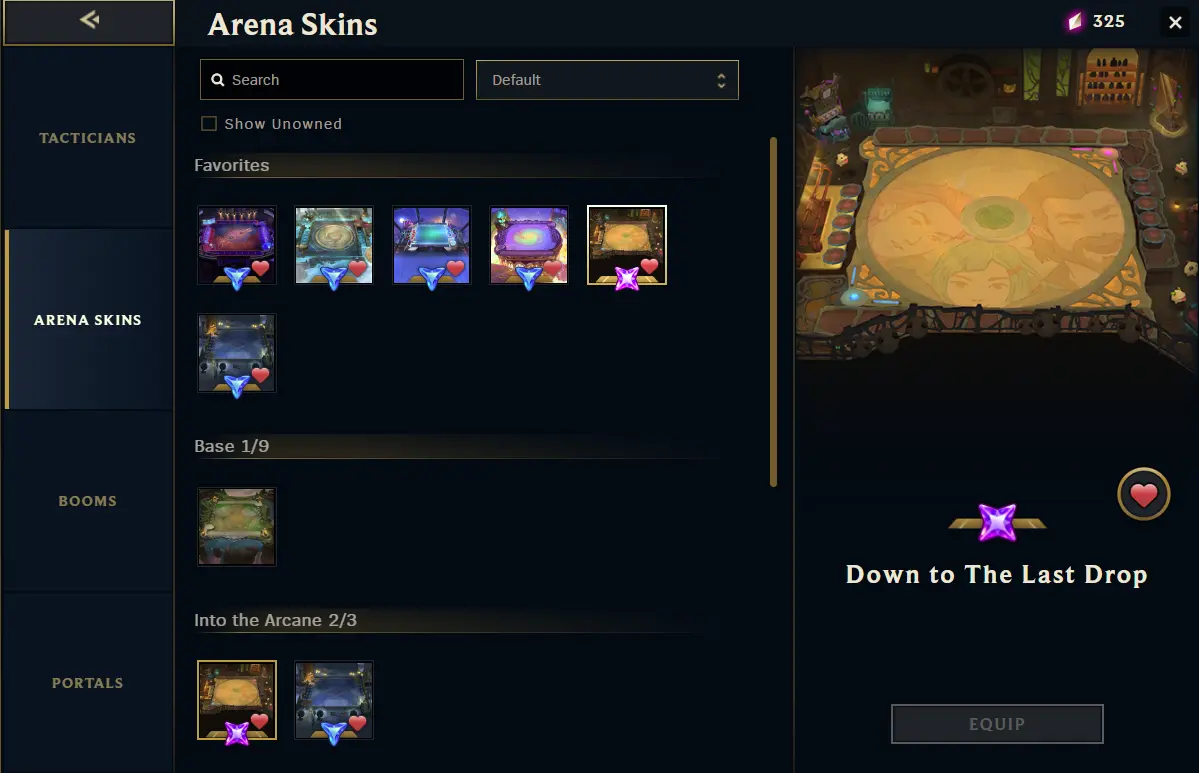
Task: Click the skin list scrollbar
Action: (x=773, y=312)
